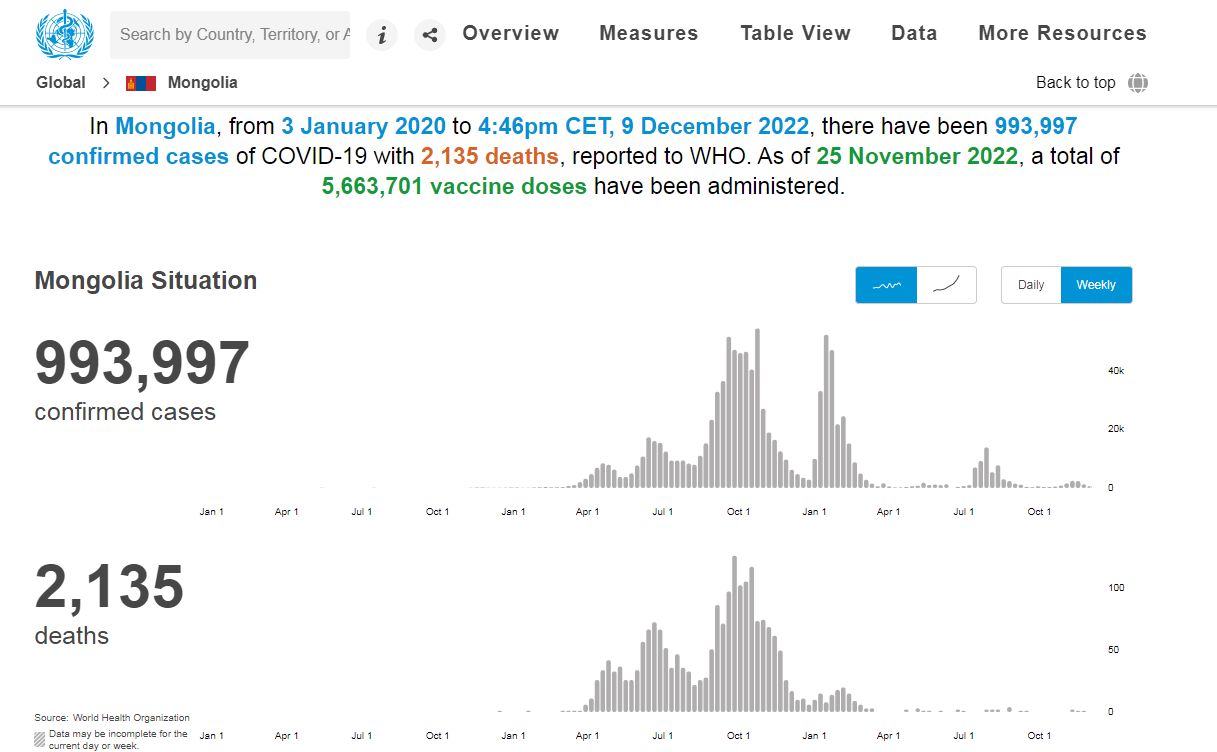This screenshot has height=752, width=1217.
Task: Open the info icon button
Action: [x=382, y=36]
